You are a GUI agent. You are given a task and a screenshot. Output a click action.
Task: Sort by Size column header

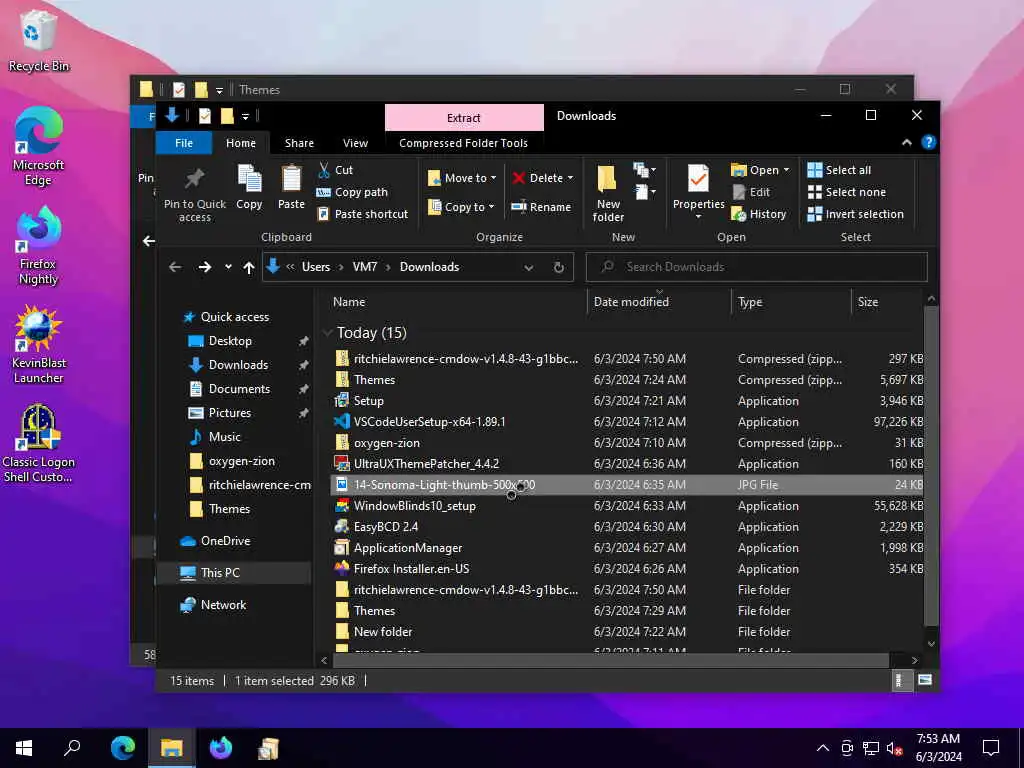point(887,302)
